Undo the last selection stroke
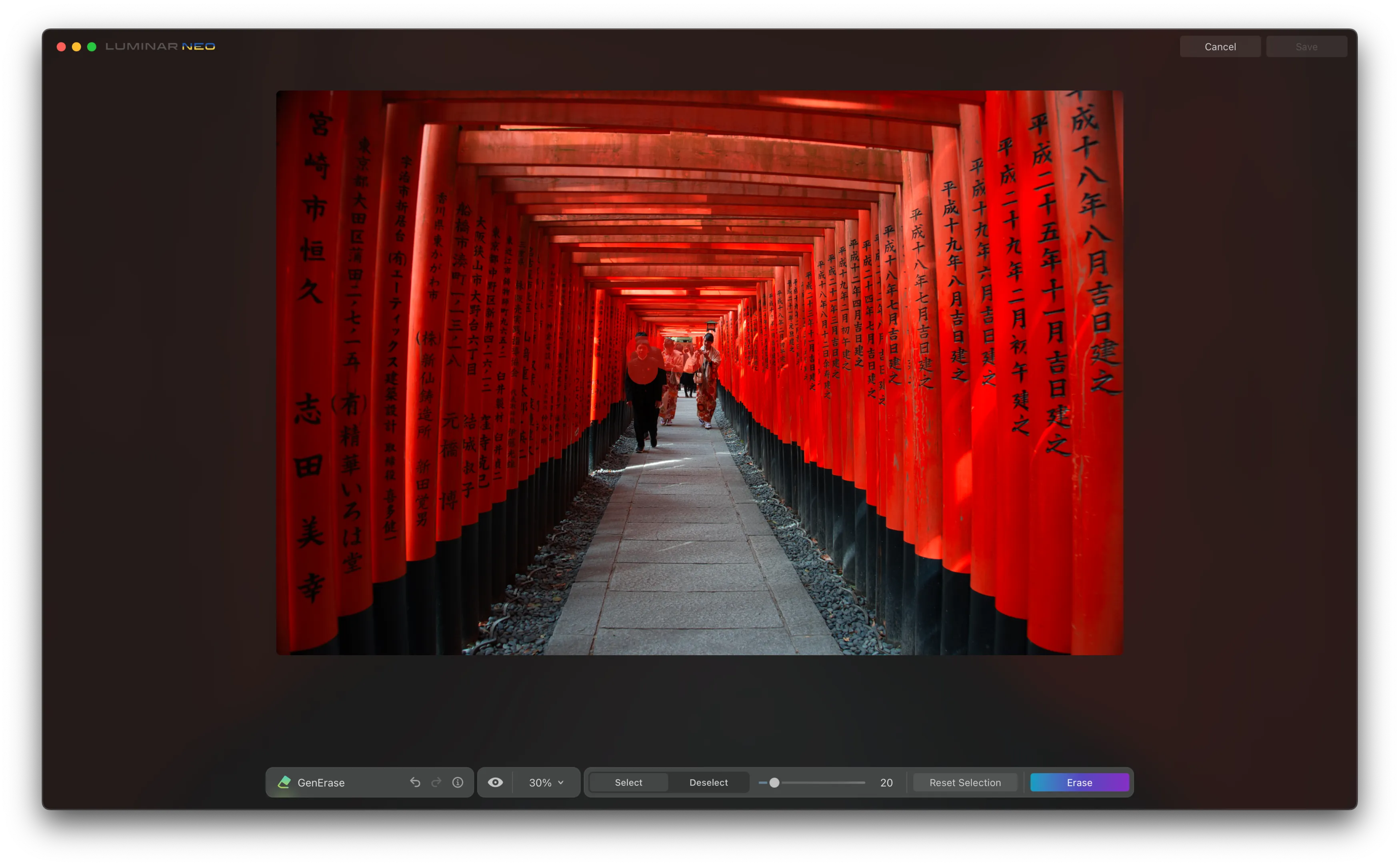The width and height of the screenshot is (1400, 866). 415,782
